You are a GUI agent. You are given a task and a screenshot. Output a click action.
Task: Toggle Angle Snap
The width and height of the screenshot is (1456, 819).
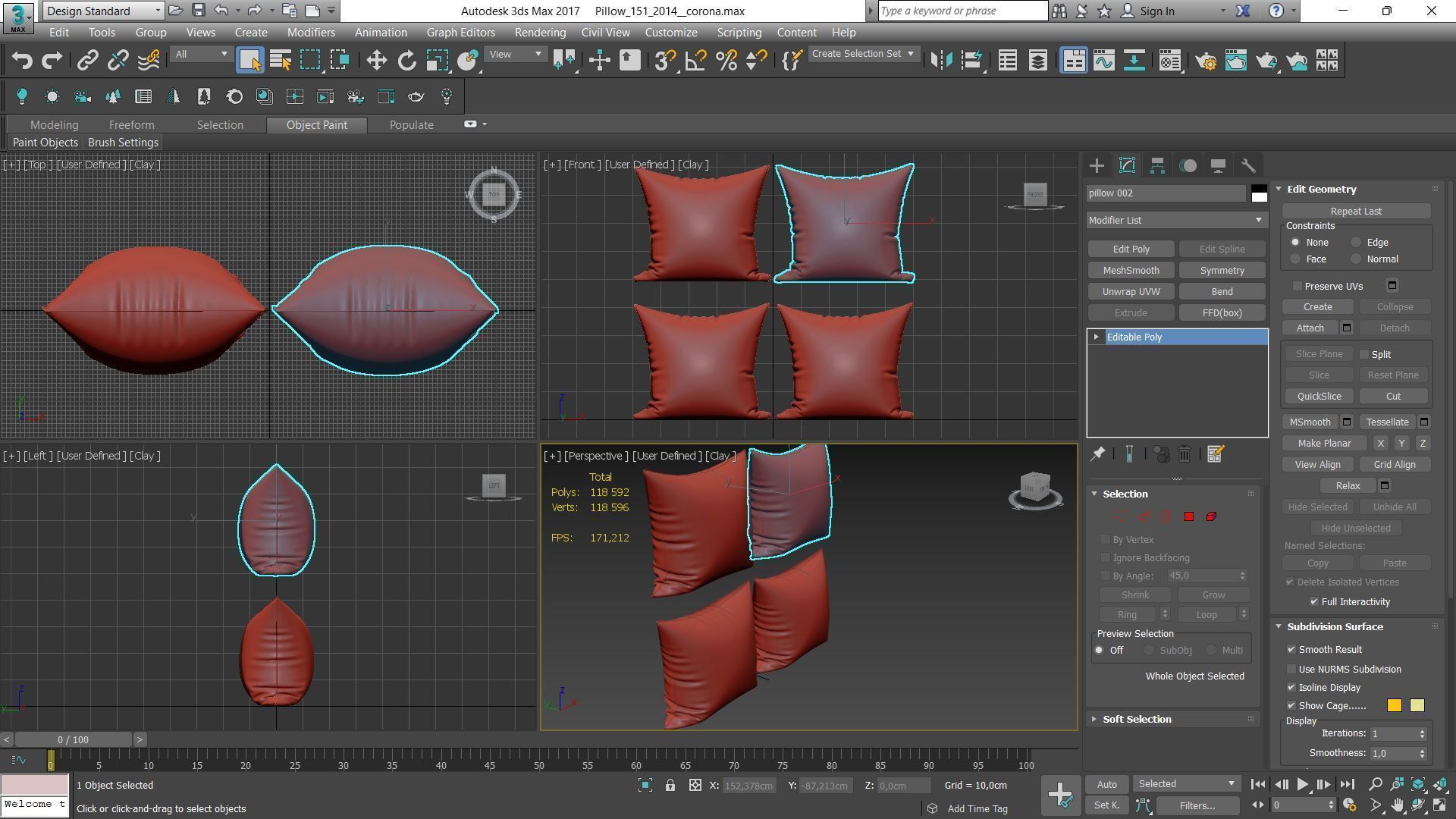click(695, 61)
